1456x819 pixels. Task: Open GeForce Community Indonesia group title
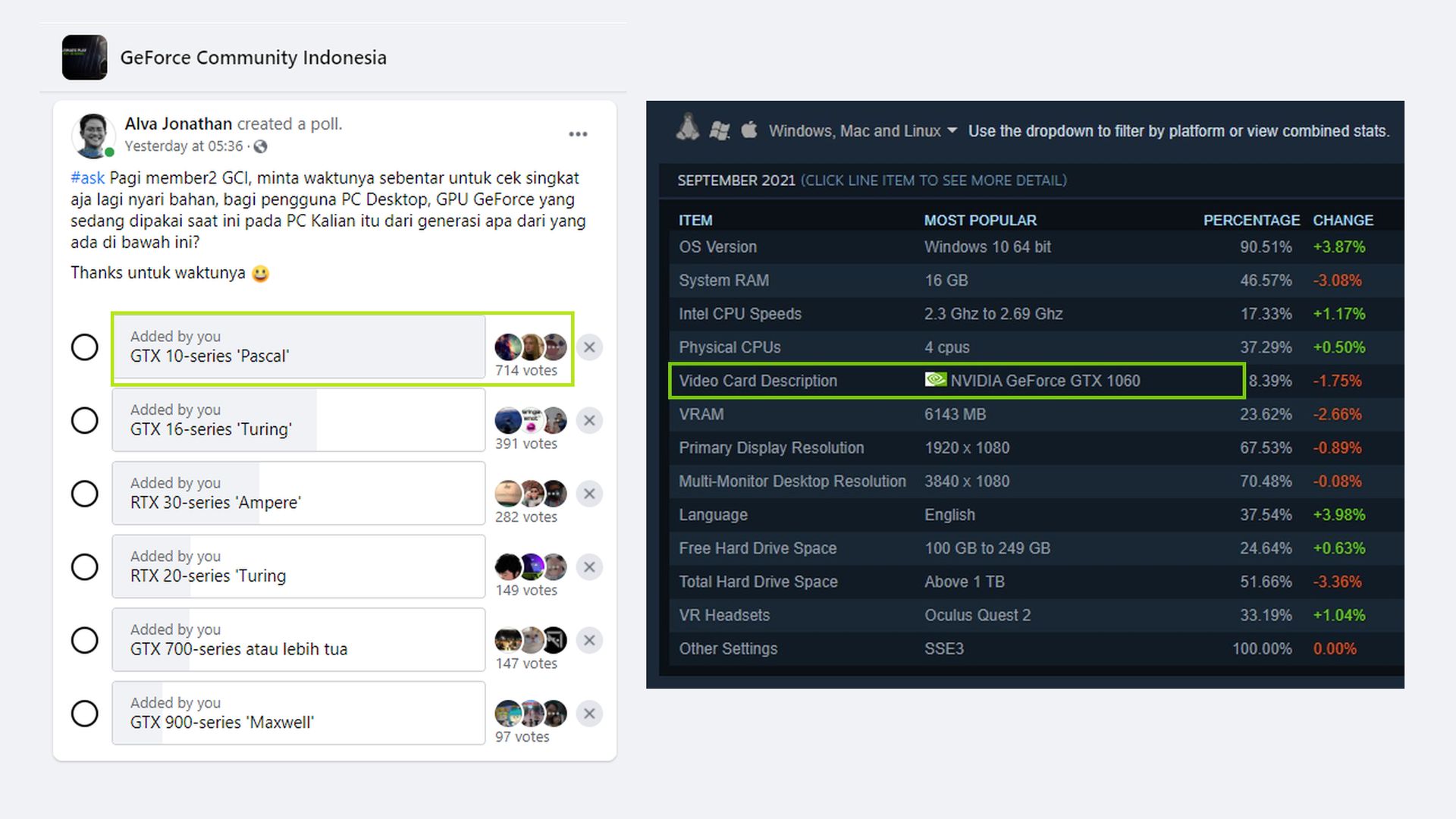coord(253,58)
